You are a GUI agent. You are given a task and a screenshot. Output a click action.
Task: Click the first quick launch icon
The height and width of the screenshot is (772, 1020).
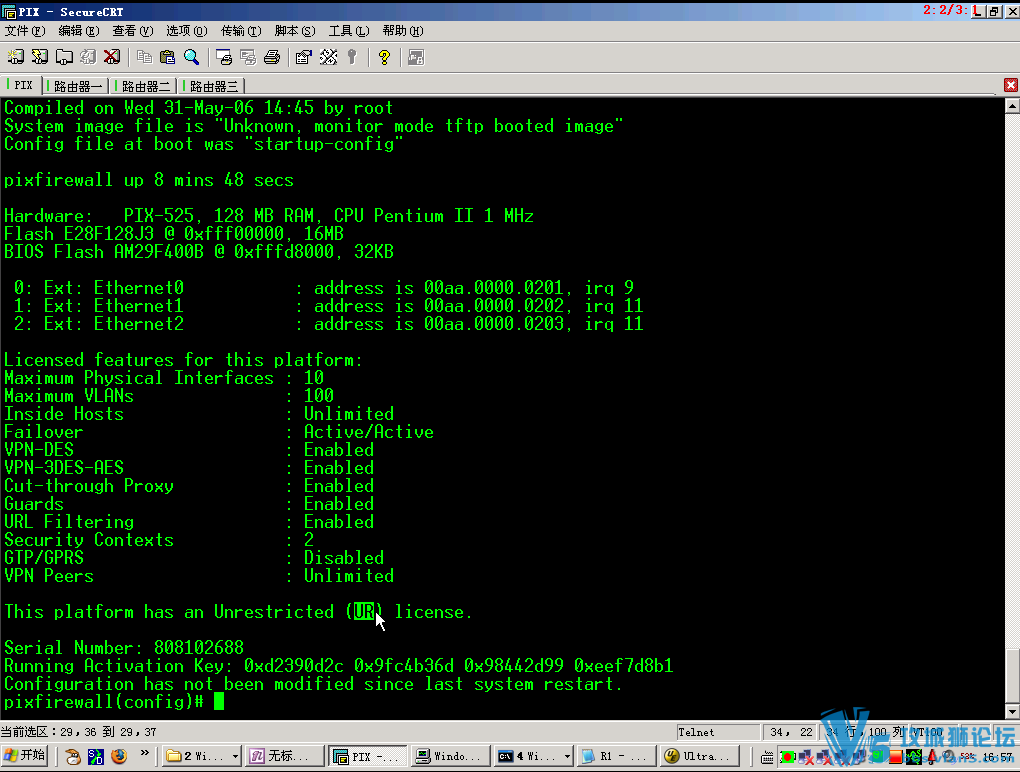[x=73, y=756]
